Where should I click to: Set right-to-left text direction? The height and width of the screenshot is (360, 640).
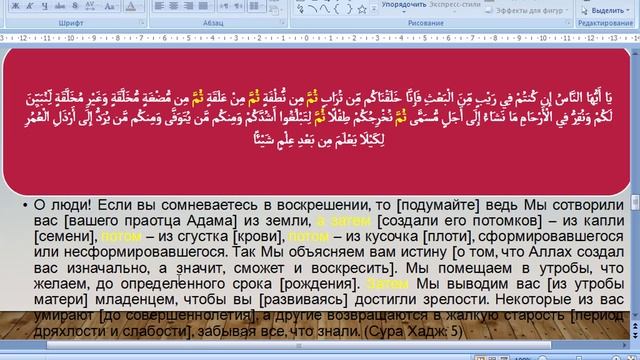point(237,6)
